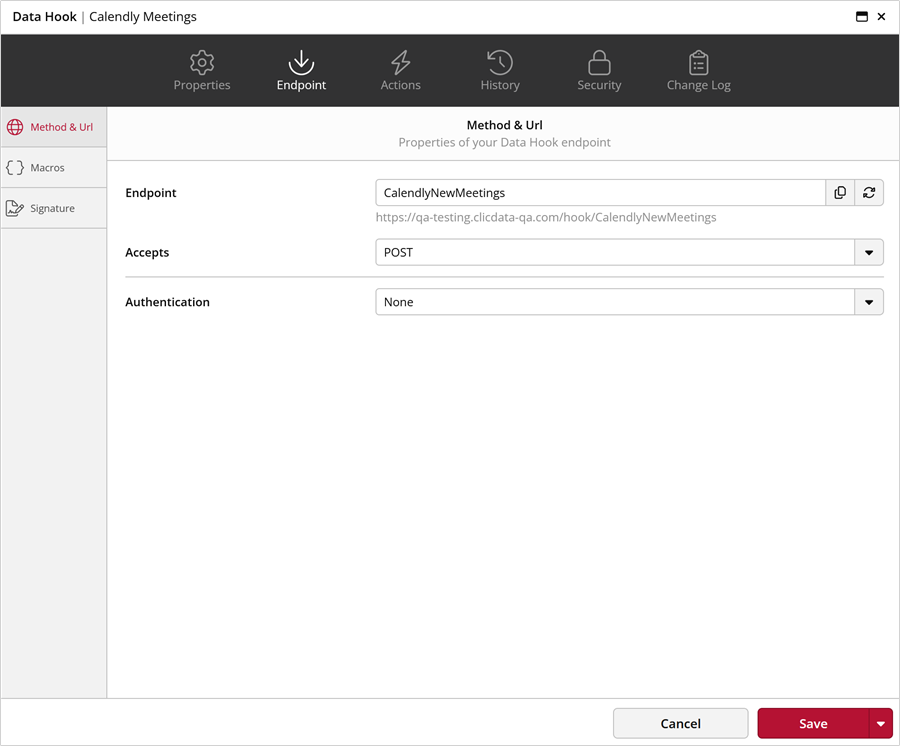Open the Security padlock tab

point(599,71)
